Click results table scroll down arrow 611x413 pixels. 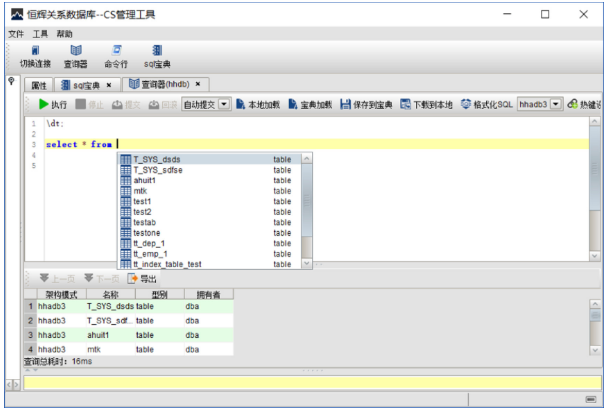click(595, 350)
